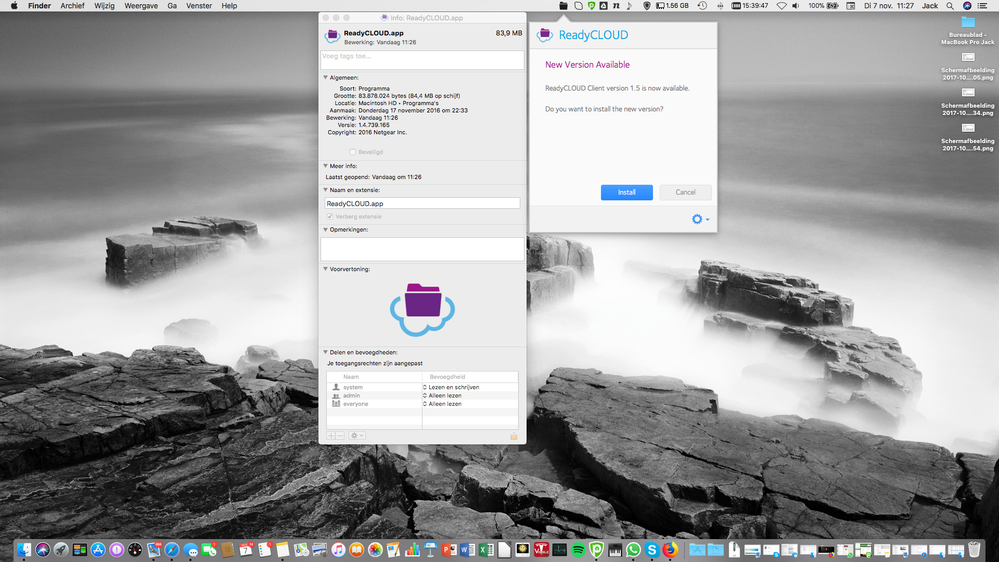Viewport: 999px width, 562px height.
Task: Open Word from the Dock
Action: point(468,549)
